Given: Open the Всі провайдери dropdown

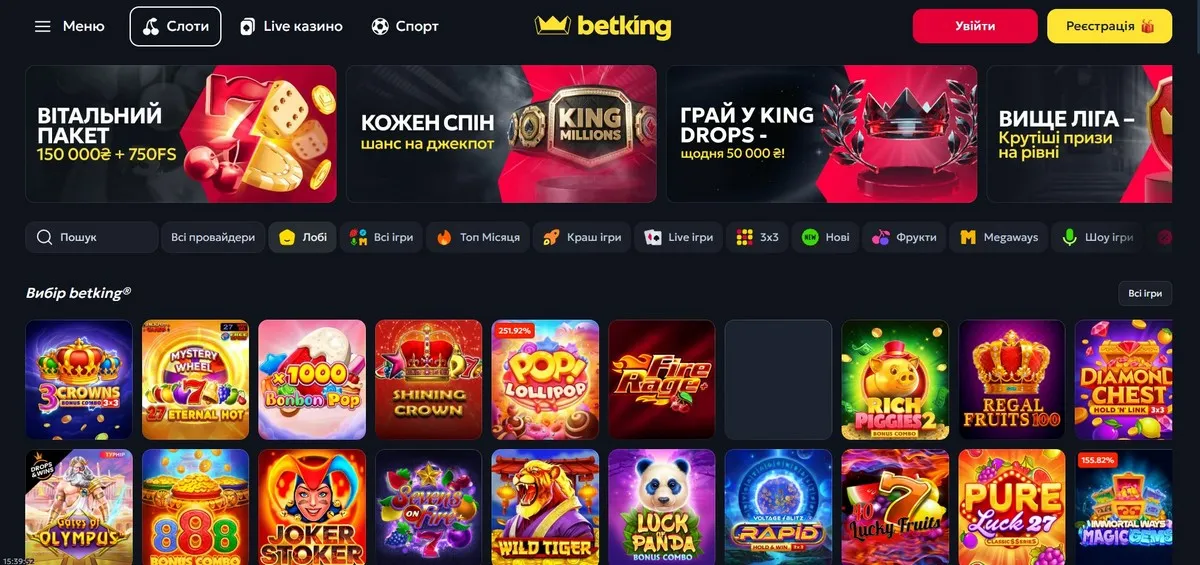Looking at the screenshot, I should point(213,237).
